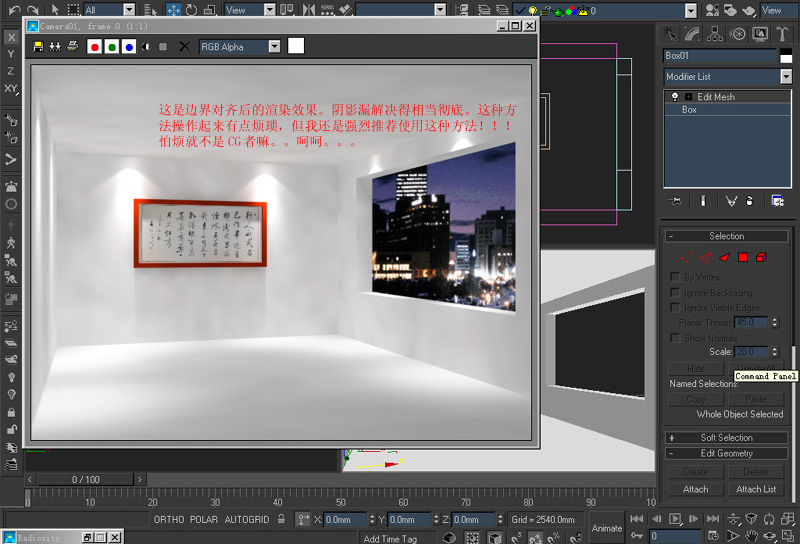Click the Save Bitmap icon in render window
The width and height of the screenshot is (800, 544).
(x=38, y=46)
